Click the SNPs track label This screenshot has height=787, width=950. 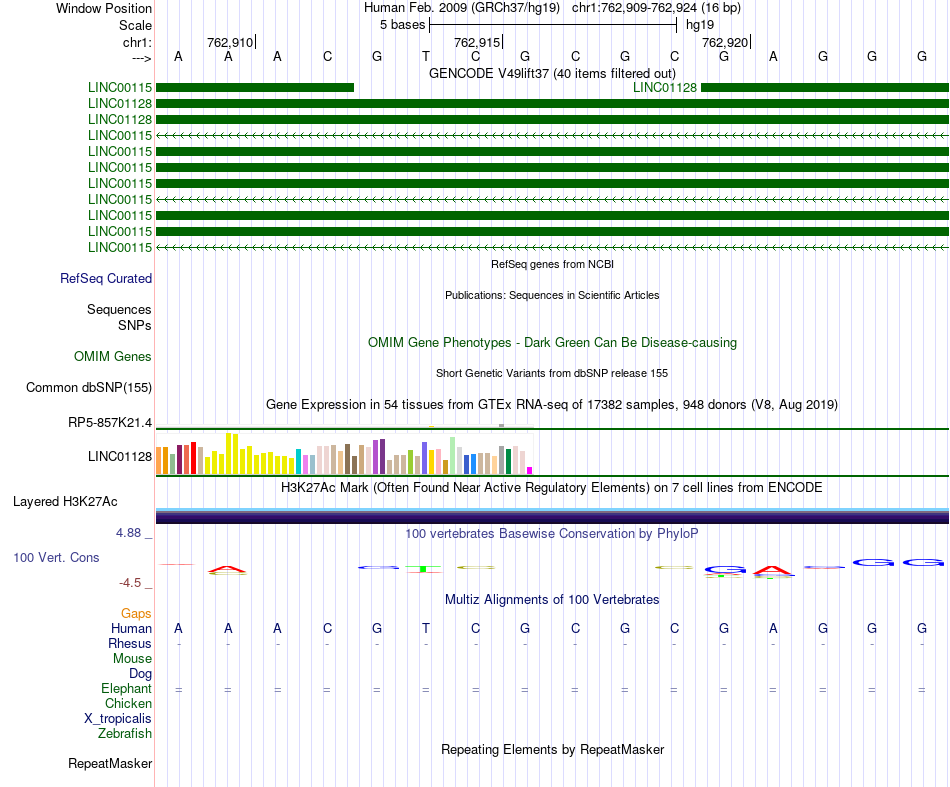pos(135,325)
